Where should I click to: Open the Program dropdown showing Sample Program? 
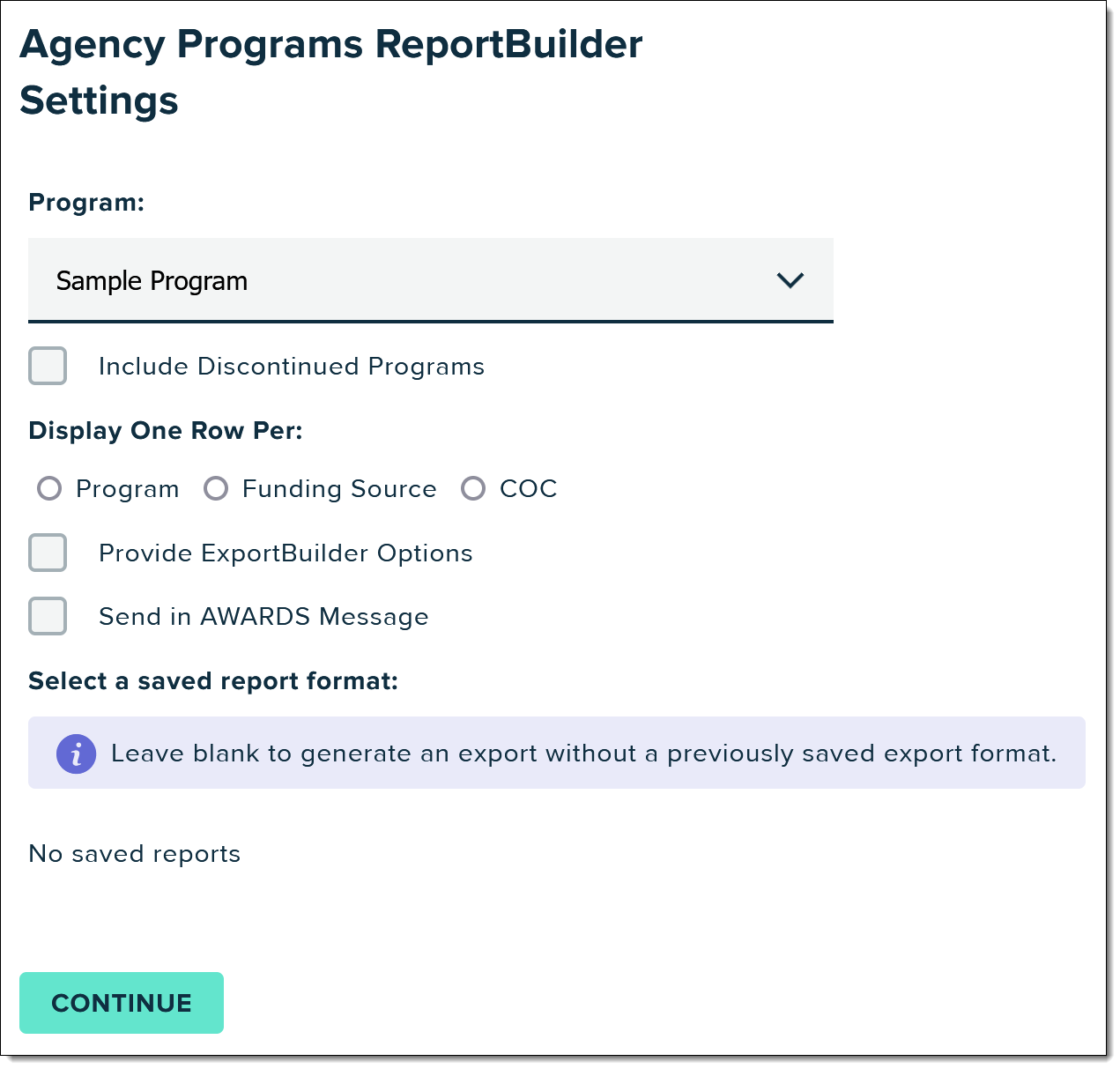tap(431, 280)
